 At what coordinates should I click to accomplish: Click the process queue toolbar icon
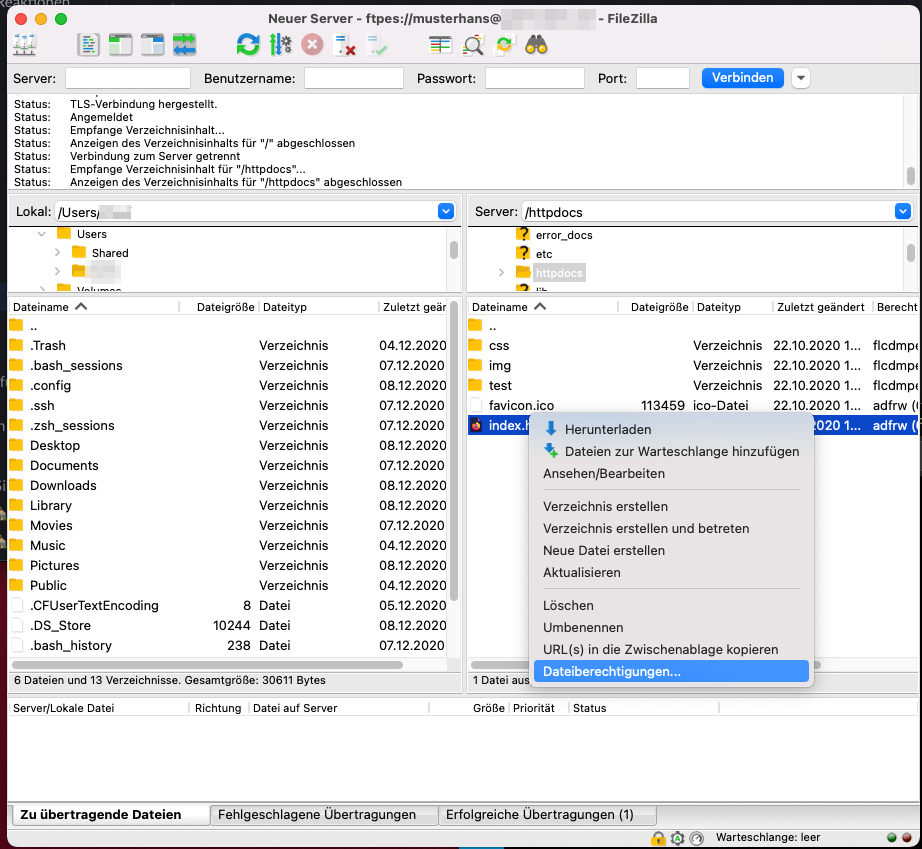pyautogui.click(x=280, y=45)
